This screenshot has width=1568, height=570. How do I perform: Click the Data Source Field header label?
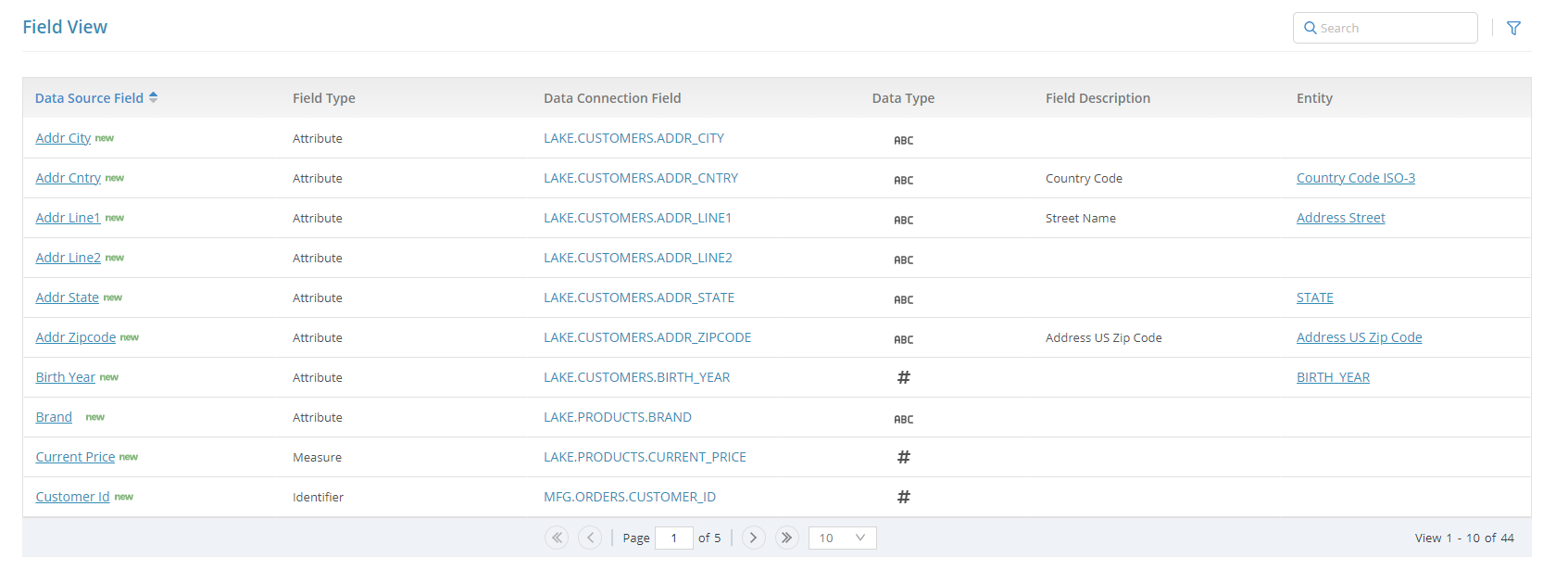coord(89,98)
